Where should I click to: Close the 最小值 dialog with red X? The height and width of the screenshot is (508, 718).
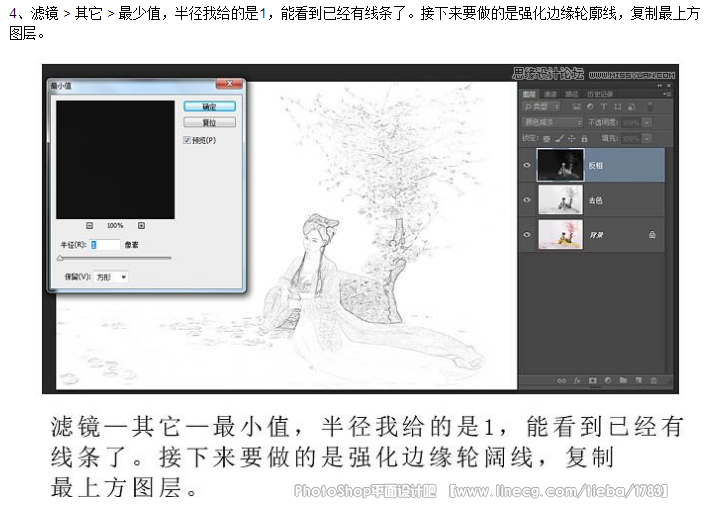(x=229, y=83)
